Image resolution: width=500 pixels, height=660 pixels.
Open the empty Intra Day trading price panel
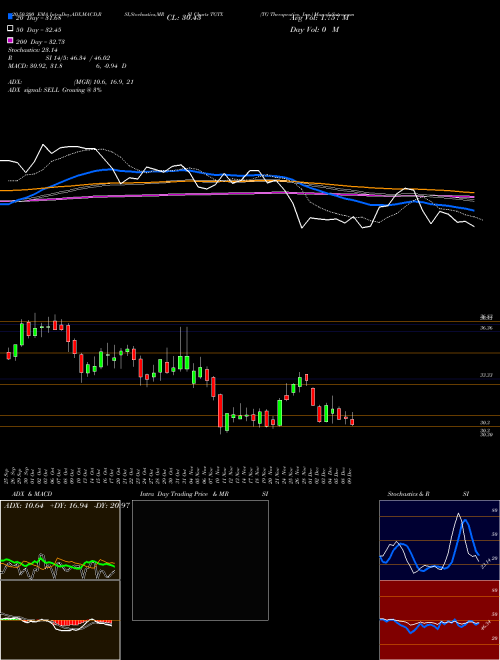pyautogui.click(x=200, y=560)
